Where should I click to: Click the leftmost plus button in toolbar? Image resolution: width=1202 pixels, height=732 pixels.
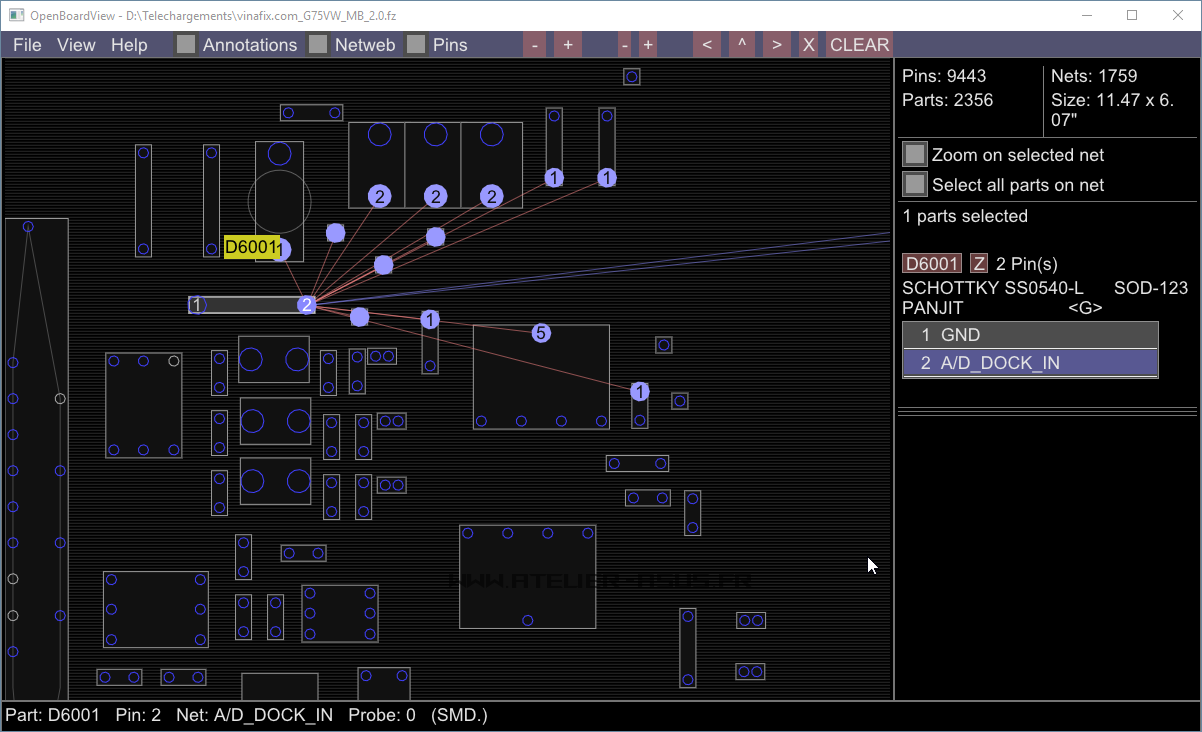point(568,45)
